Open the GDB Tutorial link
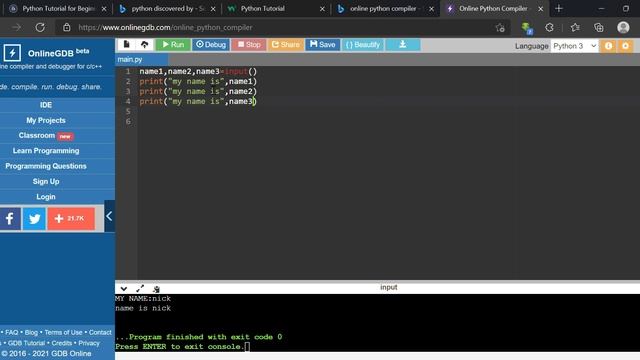 click(26, 343)
